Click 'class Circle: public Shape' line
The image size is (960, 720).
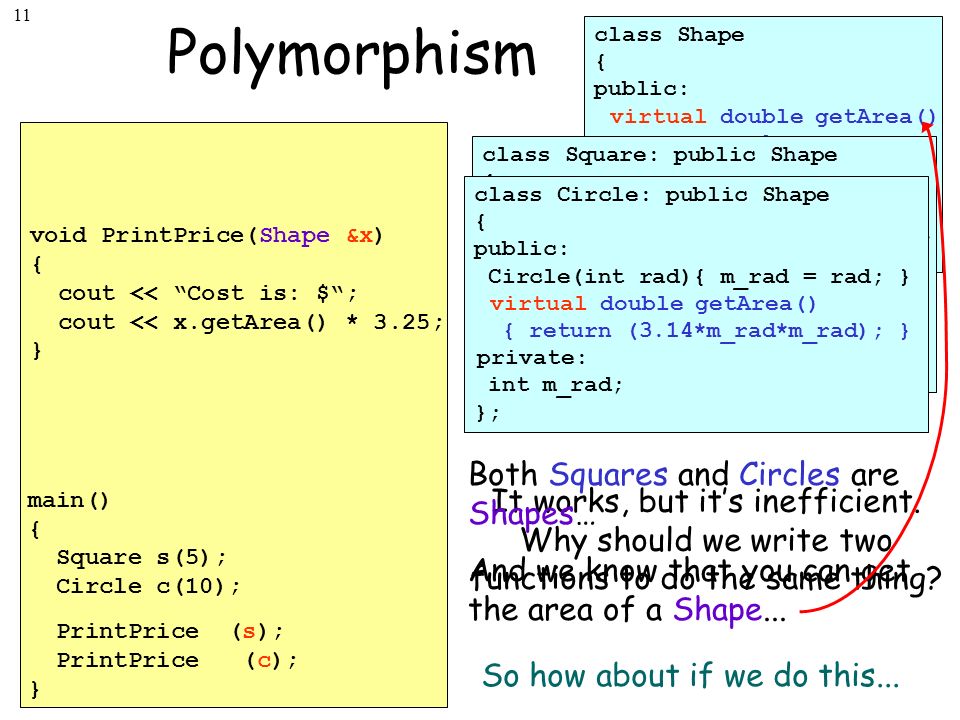651,195
